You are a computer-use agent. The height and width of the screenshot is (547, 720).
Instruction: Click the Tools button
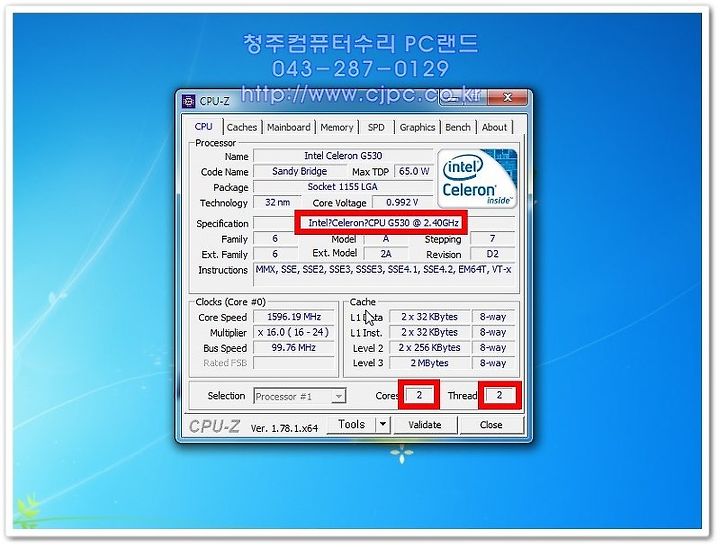[351, 425]
